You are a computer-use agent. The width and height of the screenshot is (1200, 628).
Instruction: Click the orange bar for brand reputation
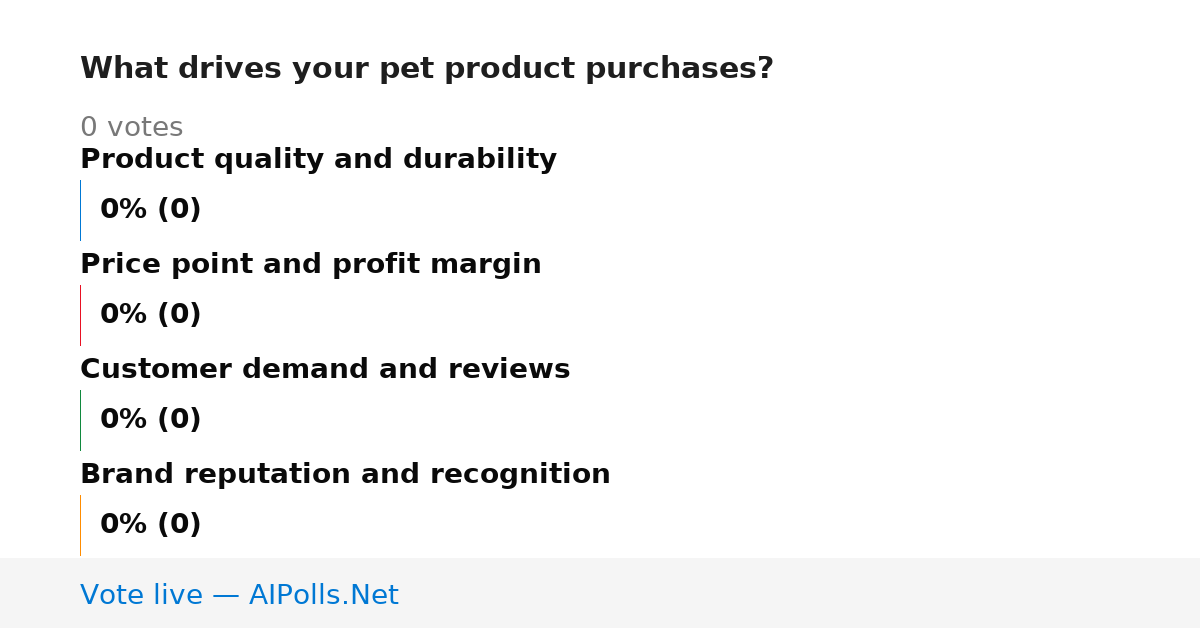click(80, 525)
